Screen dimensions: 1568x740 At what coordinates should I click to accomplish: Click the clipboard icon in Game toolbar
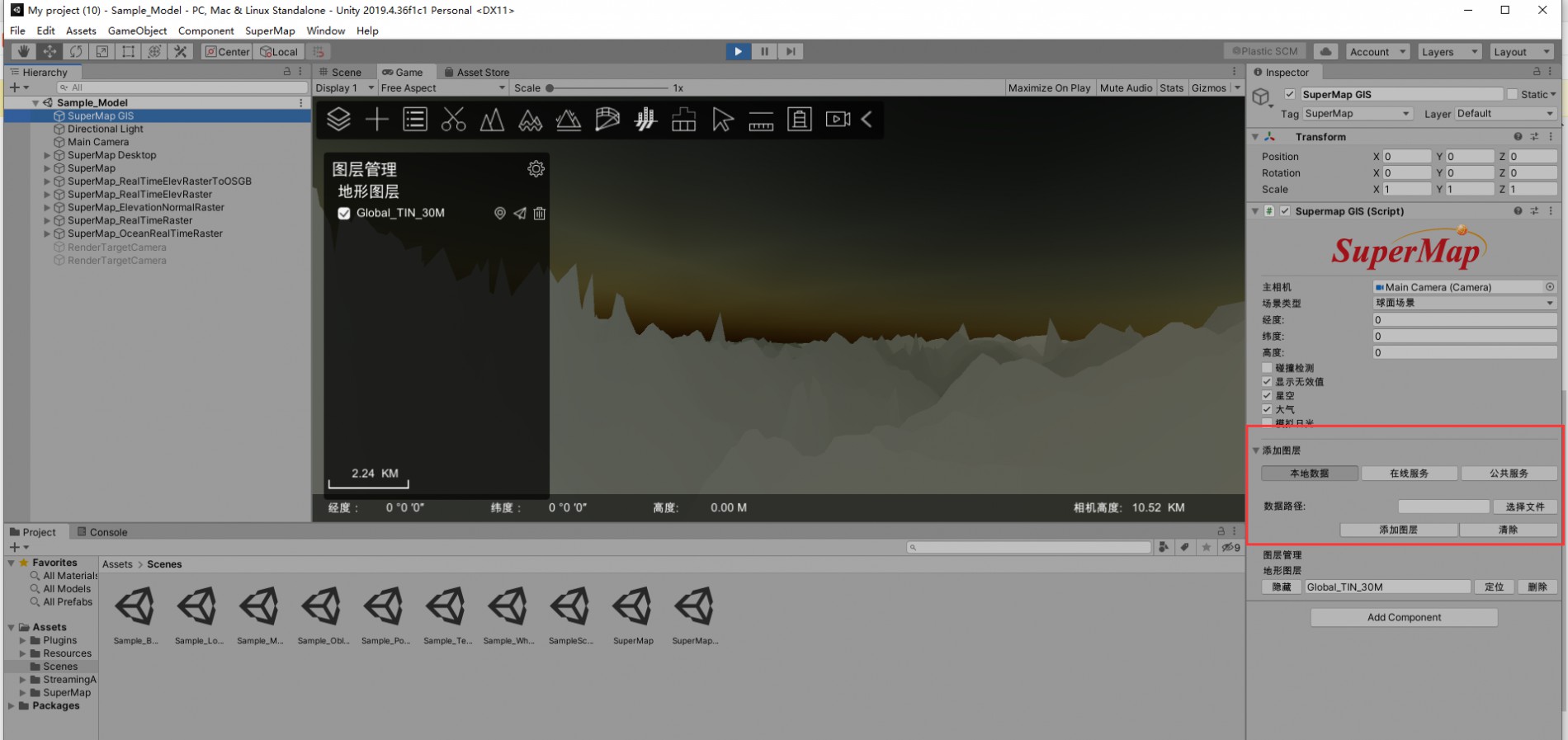coord(799,120)
